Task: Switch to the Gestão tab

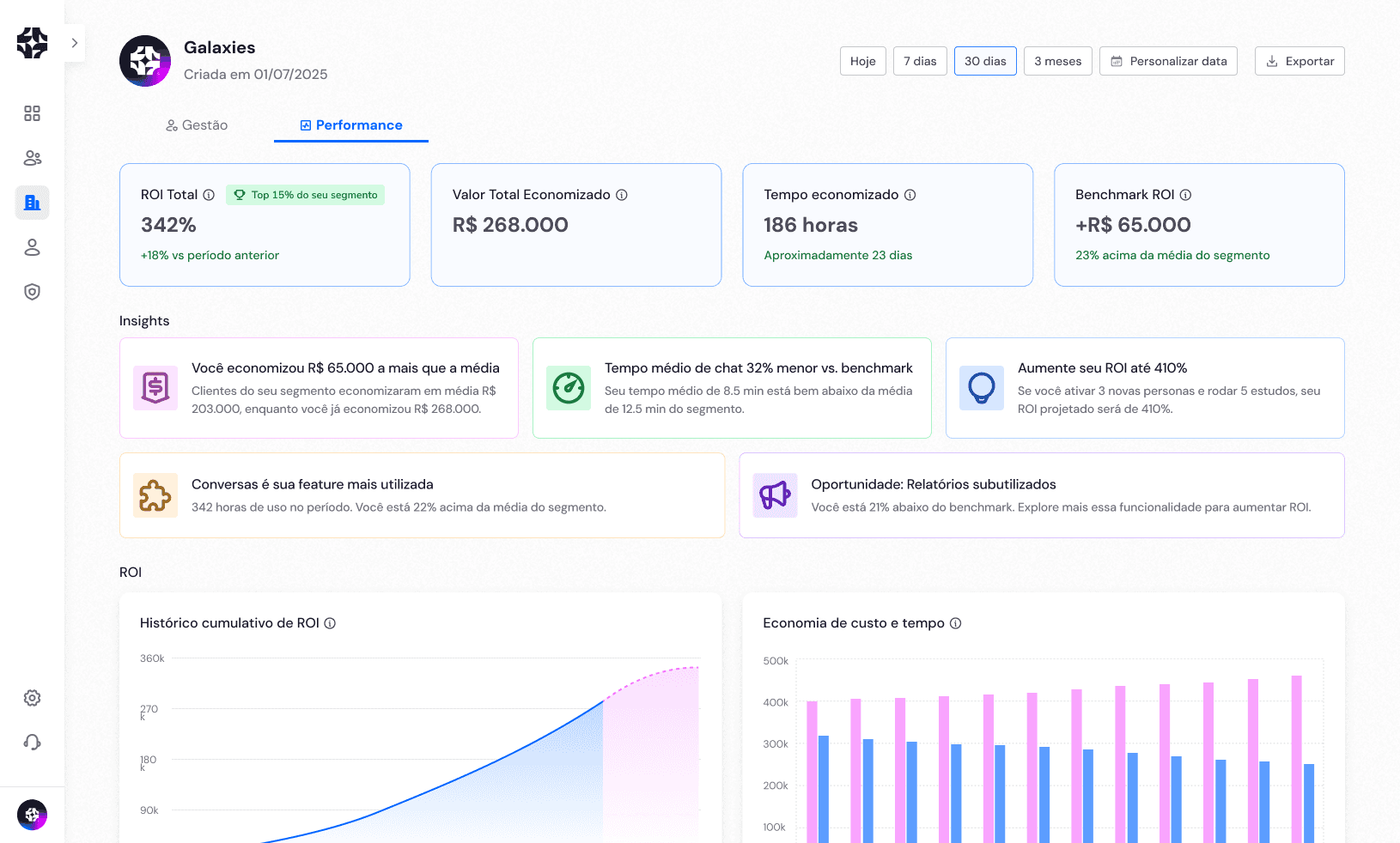Action: (197, 124)
